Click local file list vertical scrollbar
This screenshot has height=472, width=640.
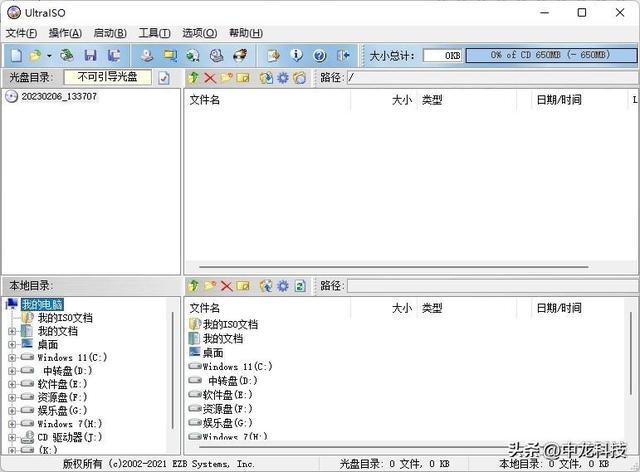click(631, 353)
